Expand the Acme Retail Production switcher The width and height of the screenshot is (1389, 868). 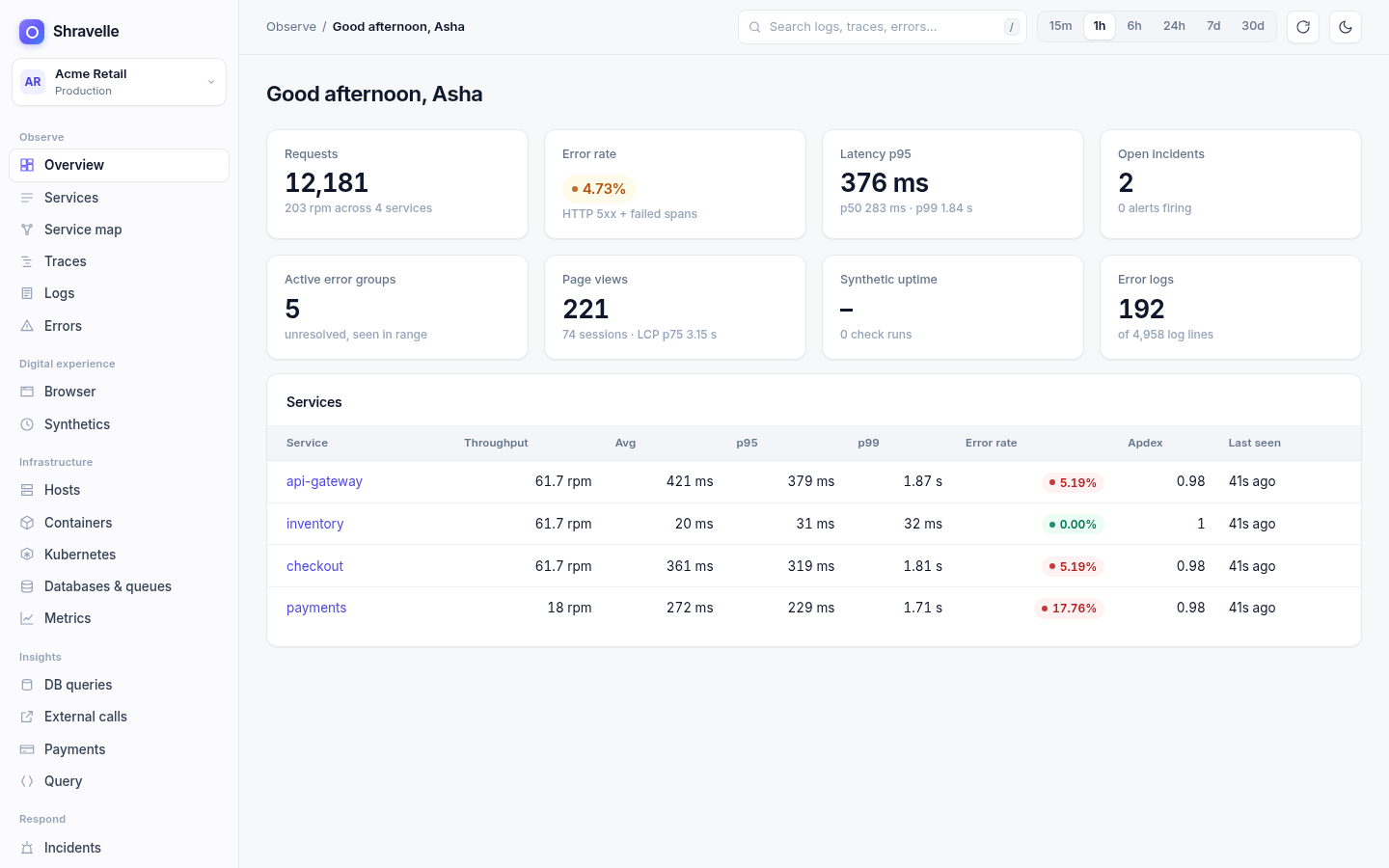click(120, 82)
